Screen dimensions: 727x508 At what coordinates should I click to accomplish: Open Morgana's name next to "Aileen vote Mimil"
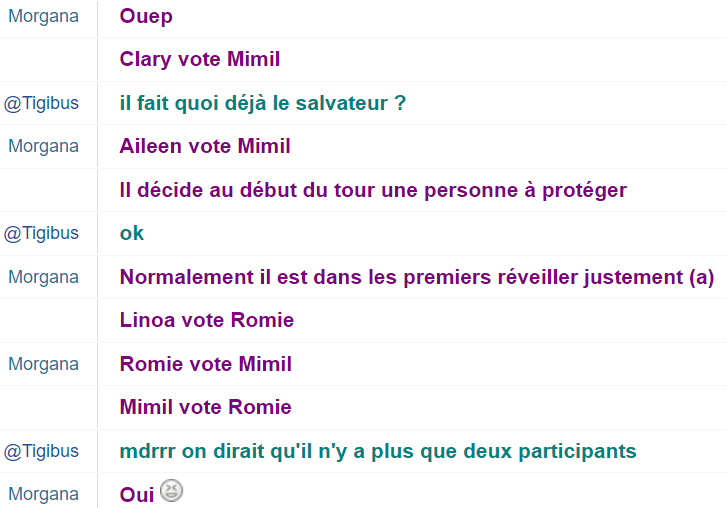point(43,146)
